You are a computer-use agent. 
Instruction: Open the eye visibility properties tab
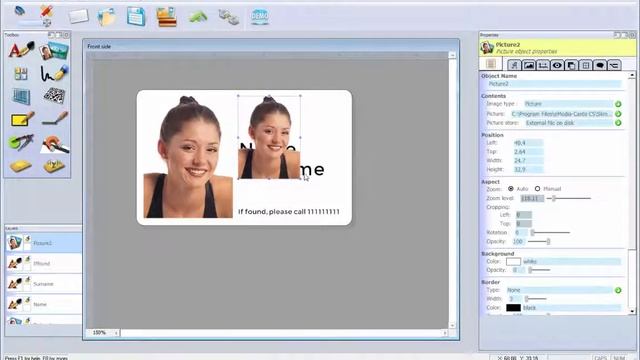(557, 65)
